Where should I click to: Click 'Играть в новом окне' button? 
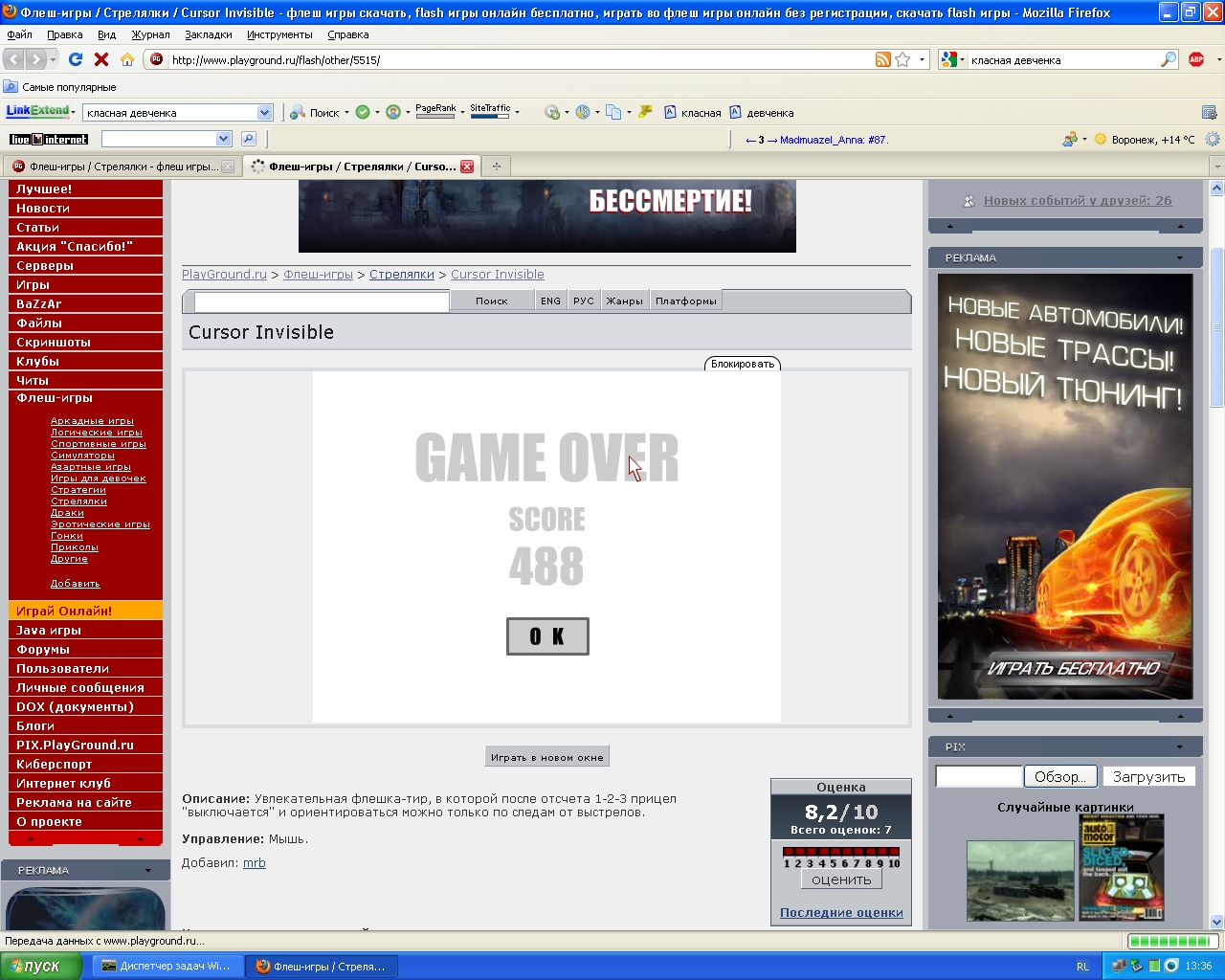pos(547,757)
